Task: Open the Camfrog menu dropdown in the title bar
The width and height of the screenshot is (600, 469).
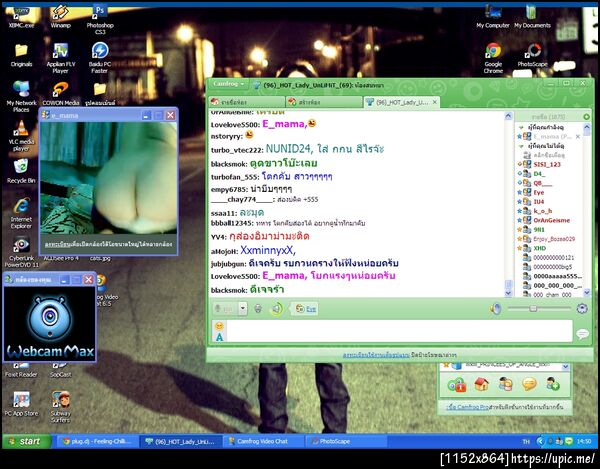Action: pyautogui.click(x=229, y=84)
